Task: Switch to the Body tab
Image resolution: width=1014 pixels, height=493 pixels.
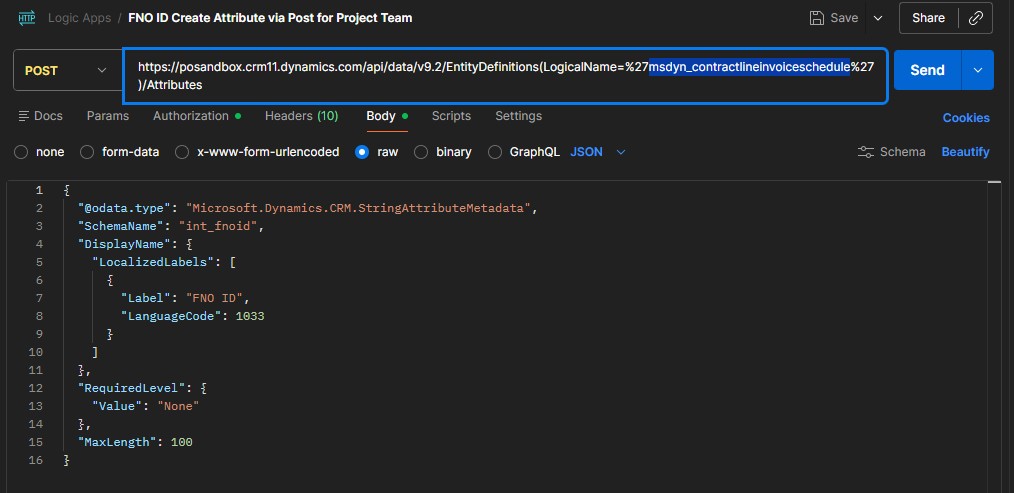Action: pyautogui.click(x=387, y=116)
